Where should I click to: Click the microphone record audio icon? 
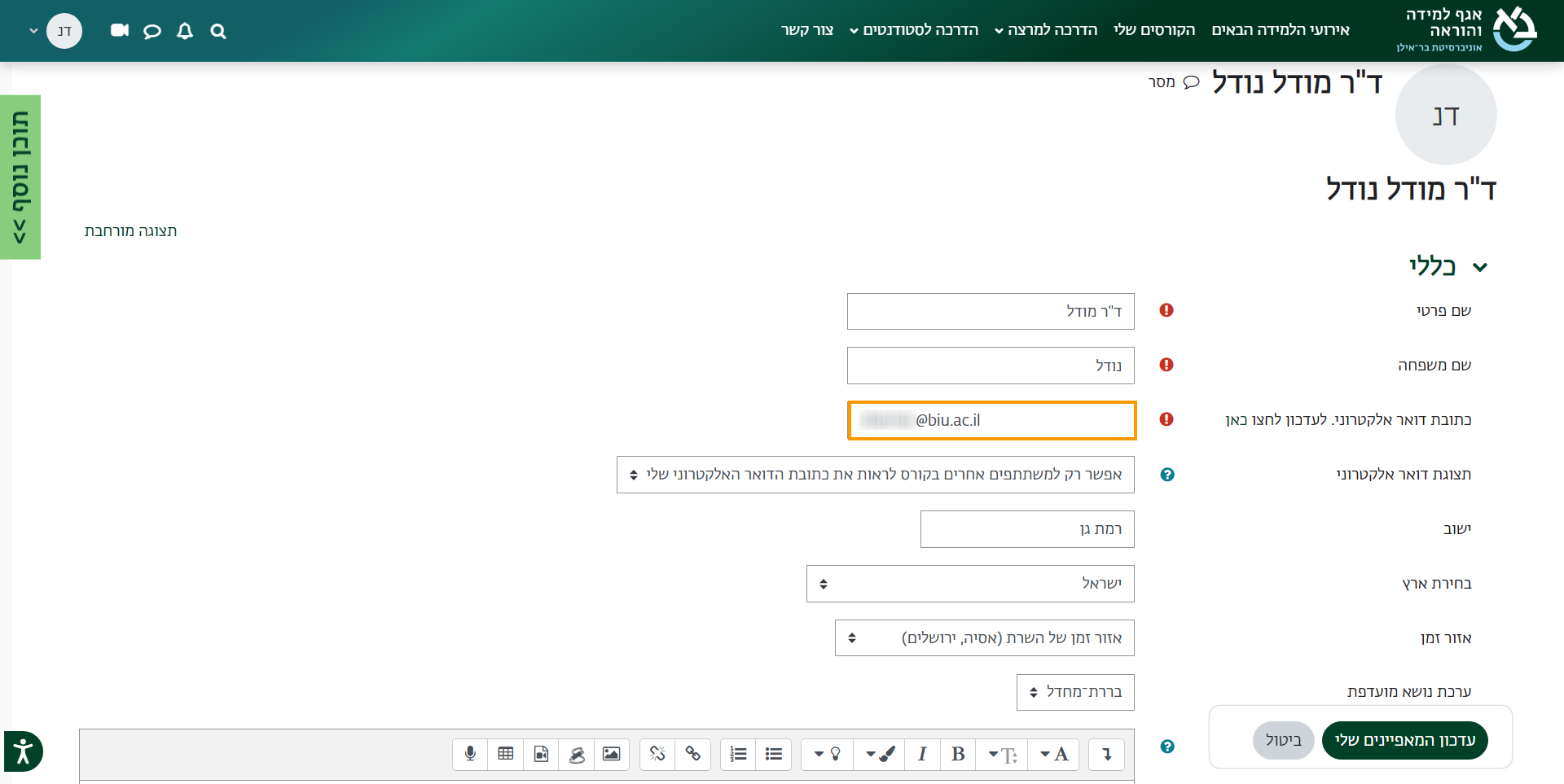tap(470, 754)
